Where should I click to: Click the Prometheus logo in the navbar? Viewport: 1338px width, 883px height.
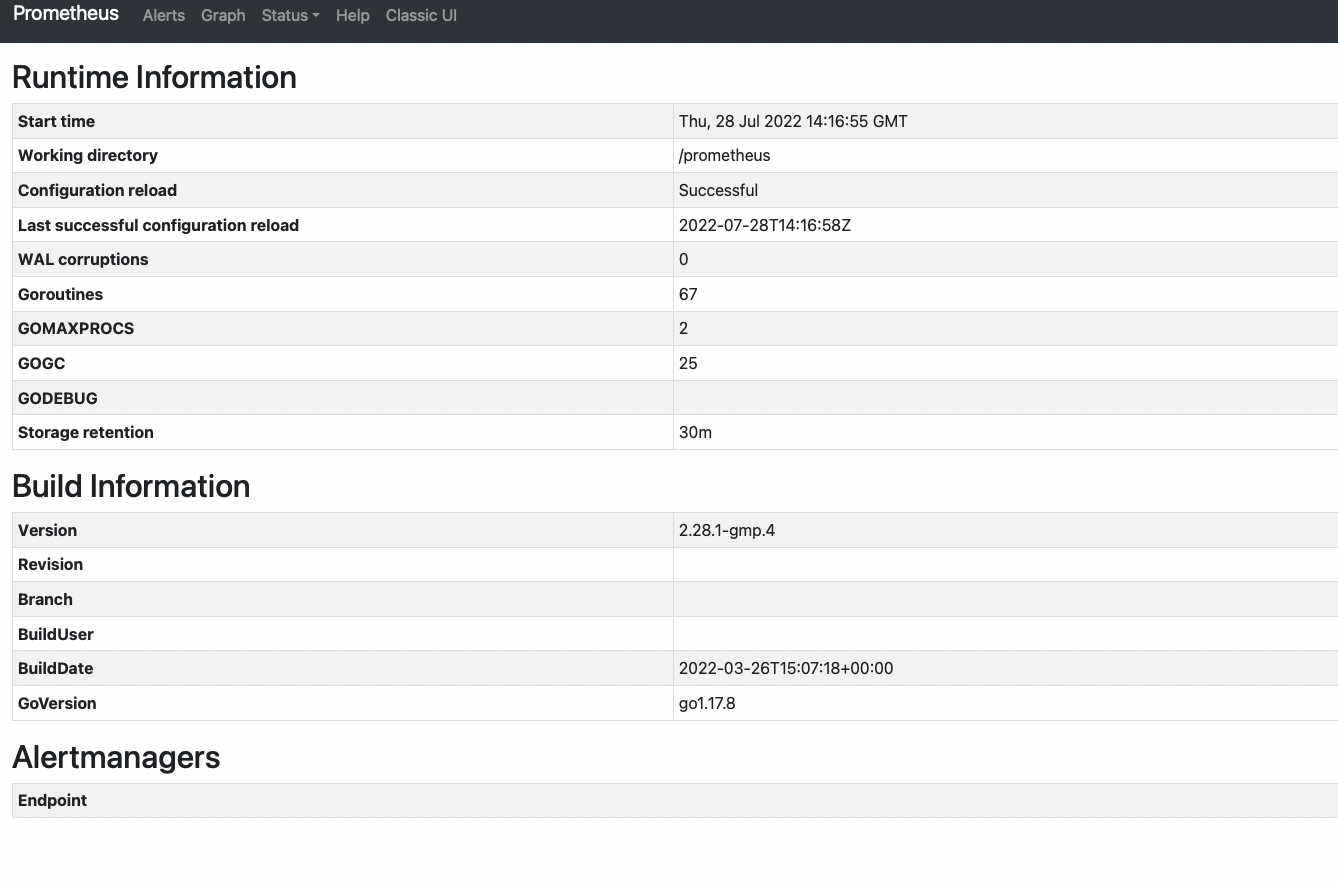coord(65,14)
